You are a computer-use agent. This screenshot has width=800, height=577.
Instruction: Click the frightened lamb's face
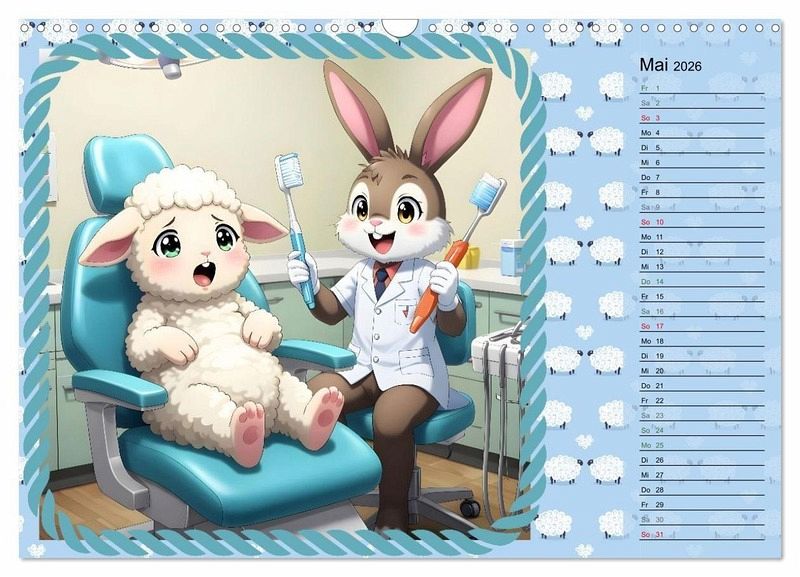pyautogui.click(x=197, y=248)
